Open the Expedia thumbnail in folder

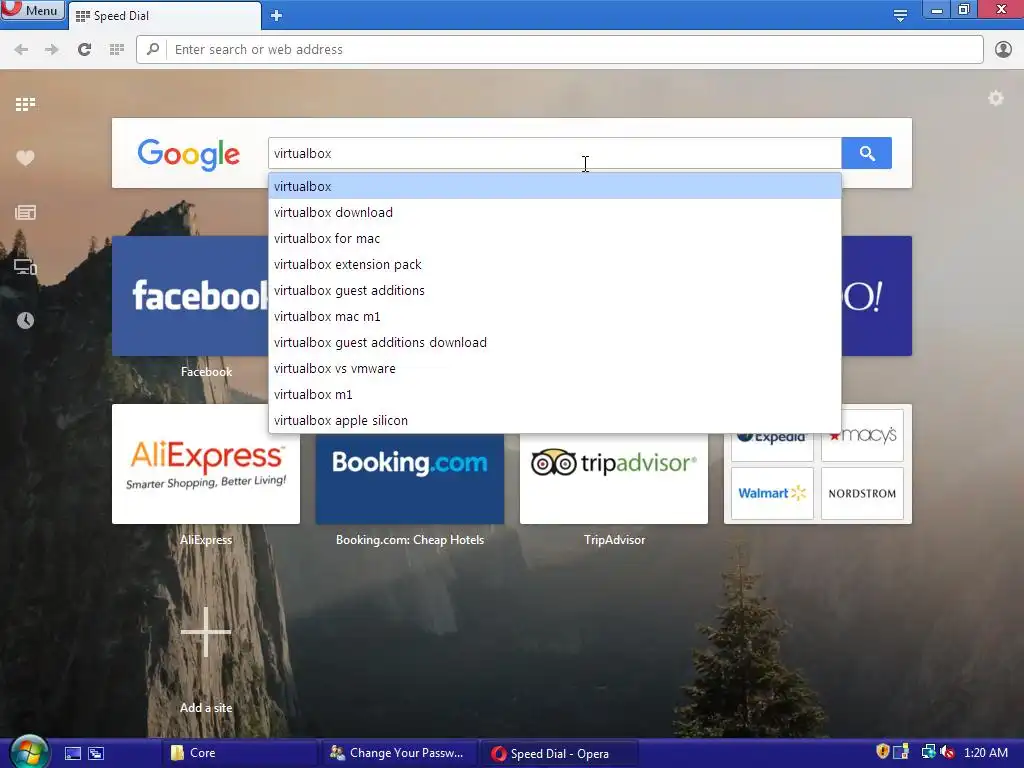[x=772, y=447]
